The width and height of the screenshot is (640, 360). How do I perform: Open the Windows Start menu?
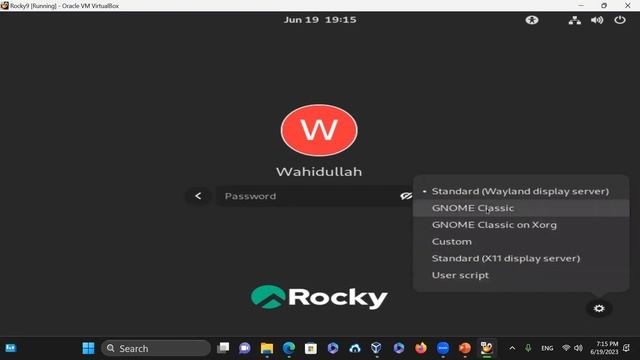point(88,348)
